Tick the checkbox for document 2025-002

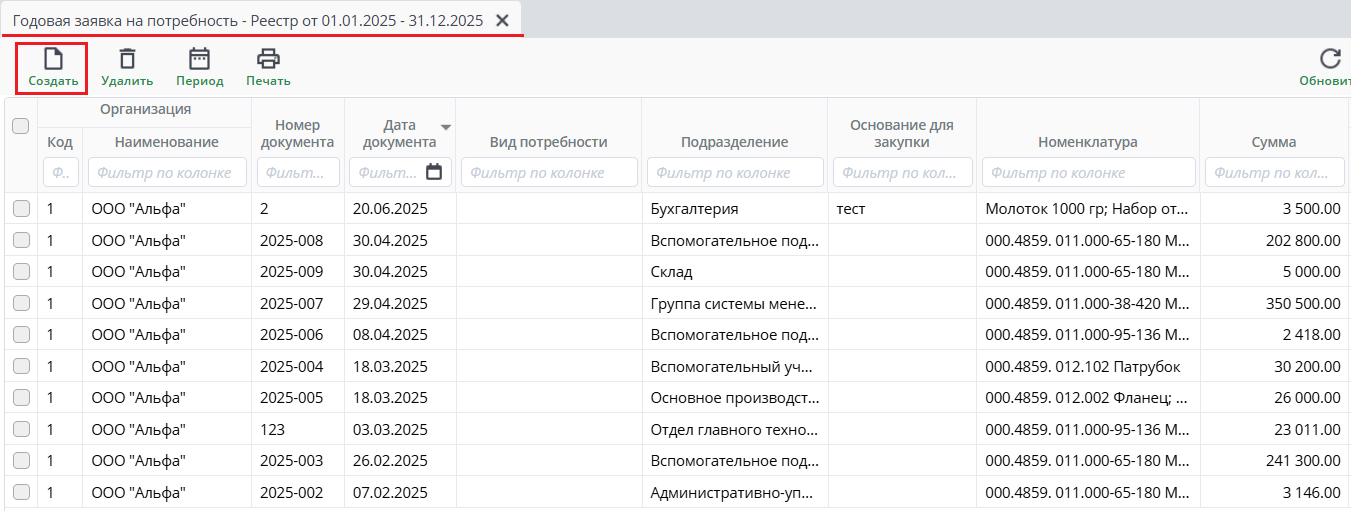21,492
